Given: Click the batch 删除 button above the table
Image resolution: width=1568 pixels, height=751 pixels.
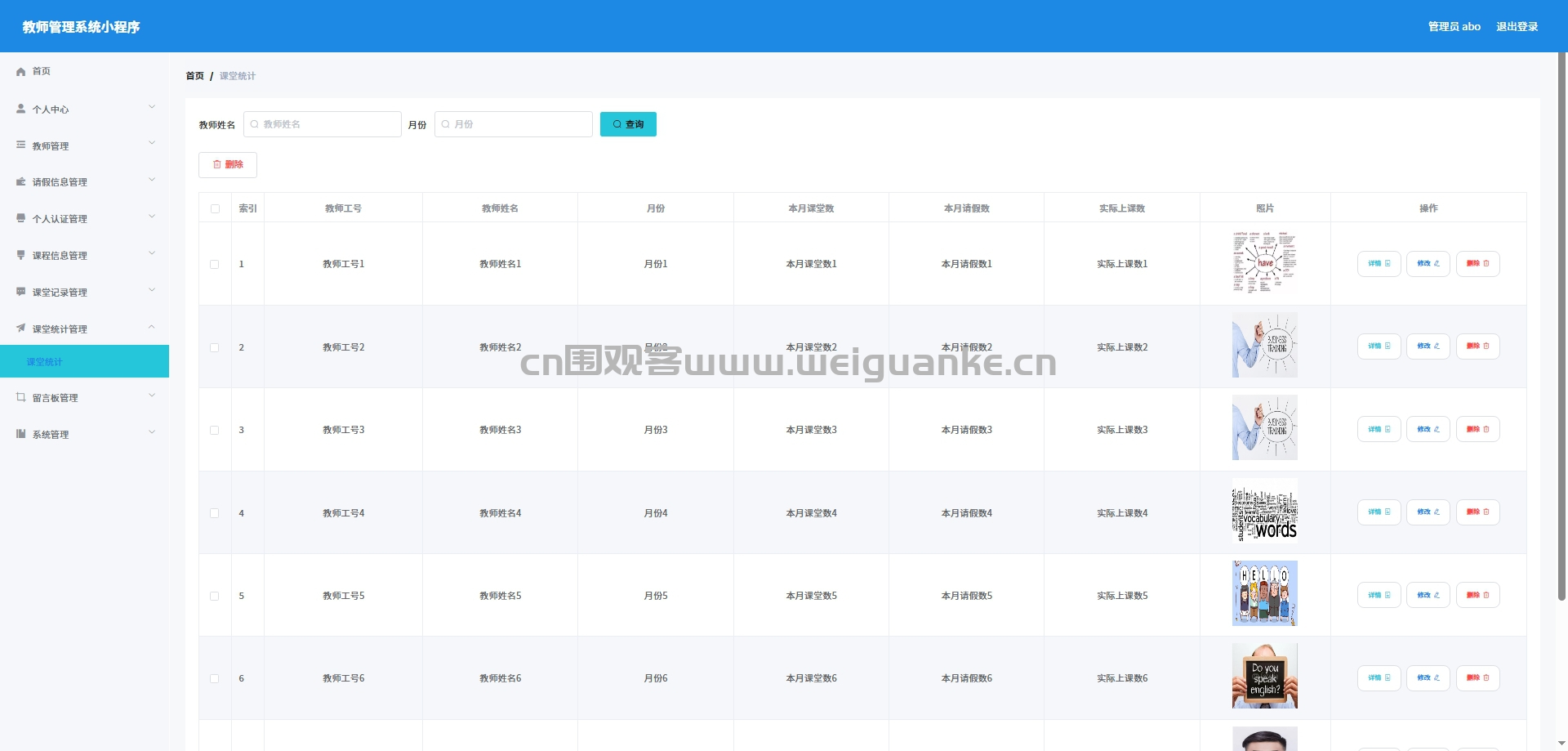Looking at the screenshot, I should pyautogui.click(x=228, y=165).
